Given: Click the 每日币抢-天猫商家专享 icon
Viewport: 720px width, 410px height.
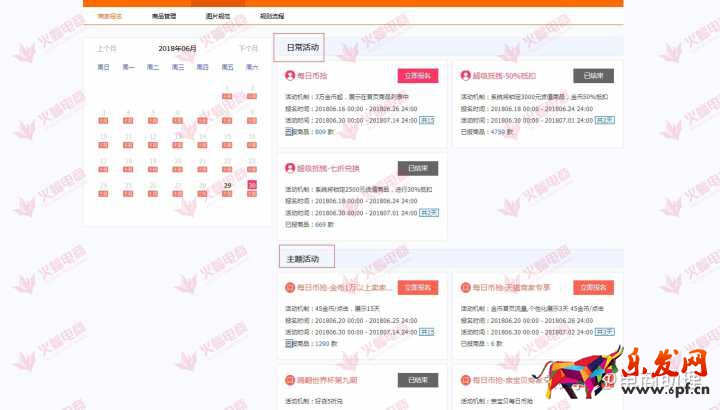Looking at the screenshot, I should pos(466,287).
